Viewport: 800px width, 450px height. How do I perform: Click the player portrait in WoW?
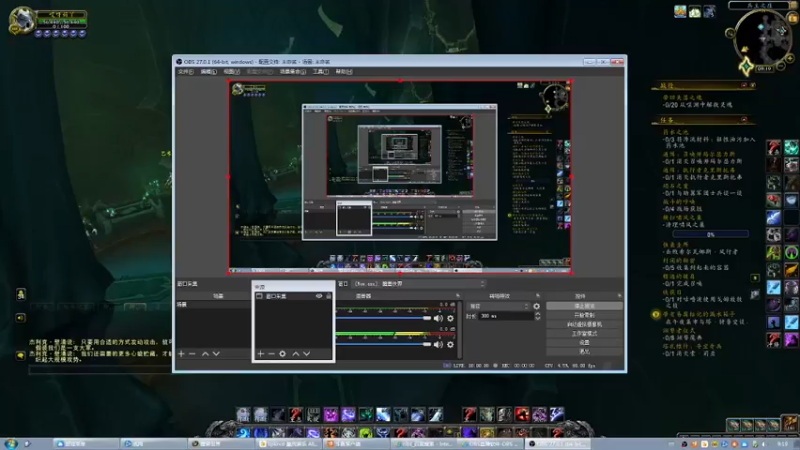click(x=21, y=20)
